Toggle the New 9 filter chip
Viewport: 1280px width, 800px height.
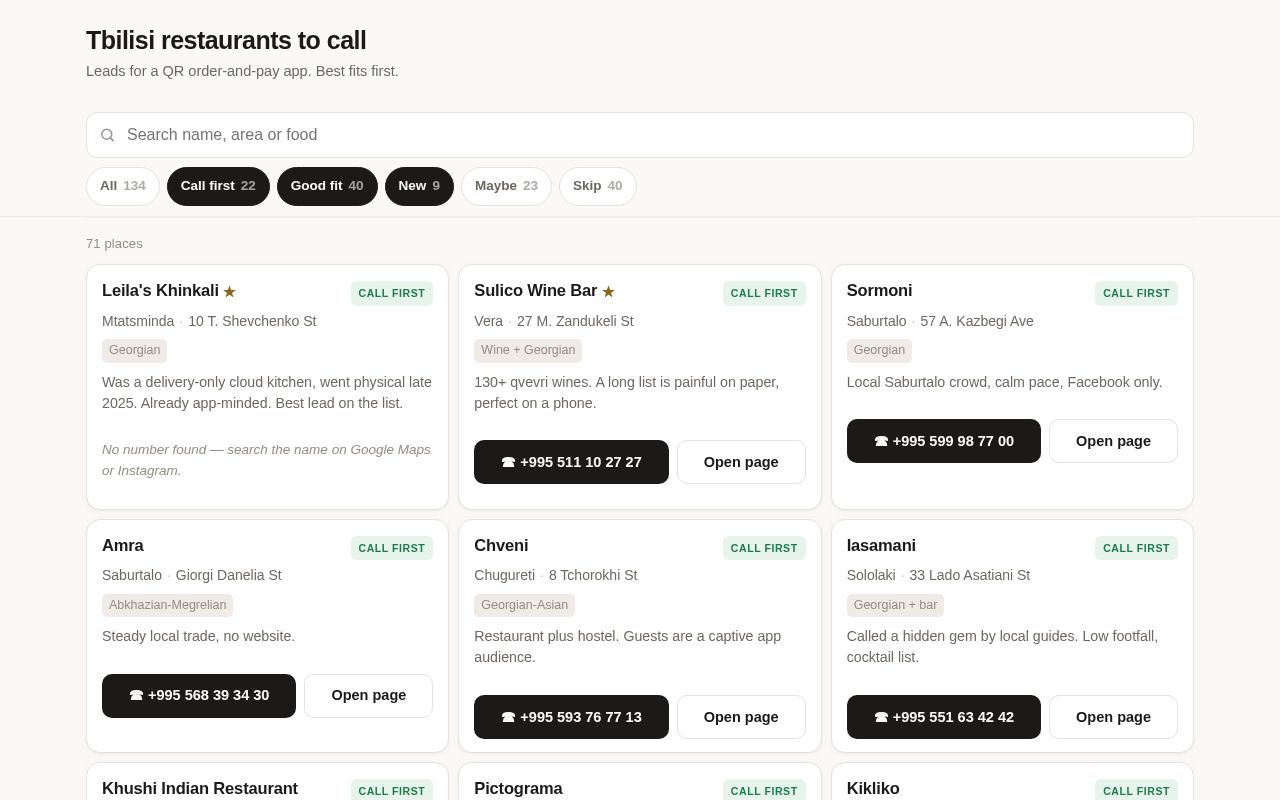tap(419, 186)
